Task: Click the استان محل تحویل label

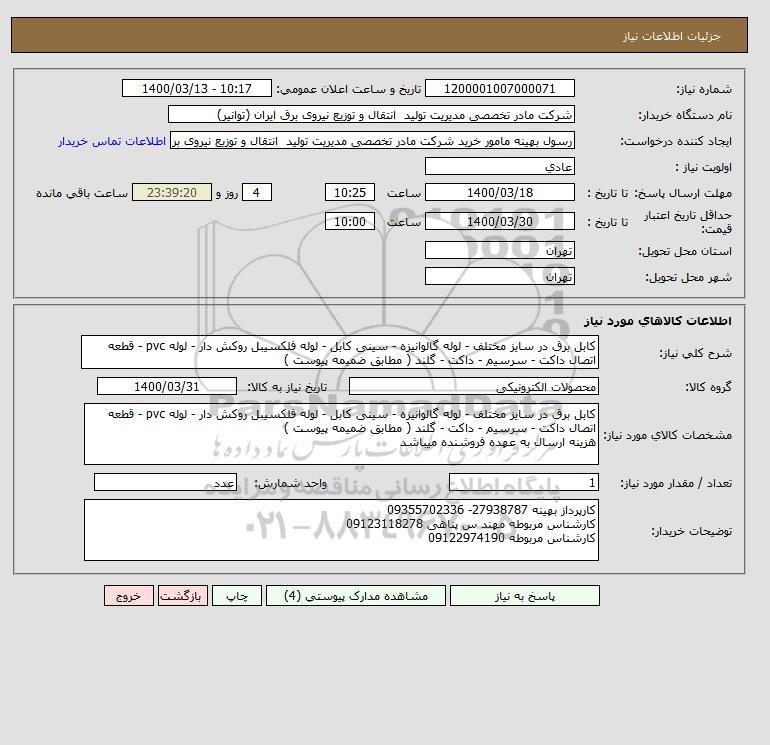Action: (685, 251)
